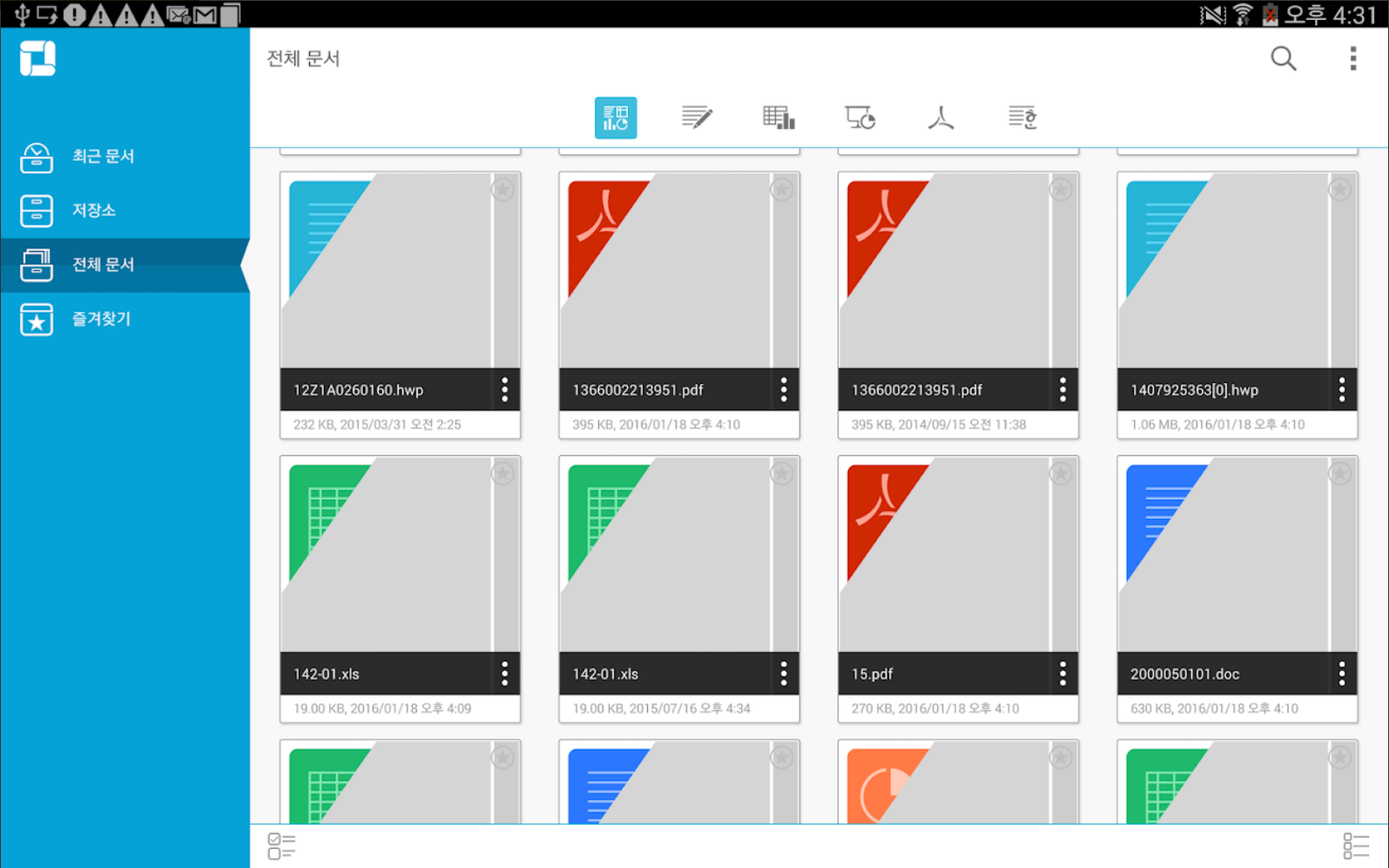Image resolution: width=1389 pixels, height=868 pixels.
Task: Select 전체 문서 in sidebar
Action: tap(125, 265)
